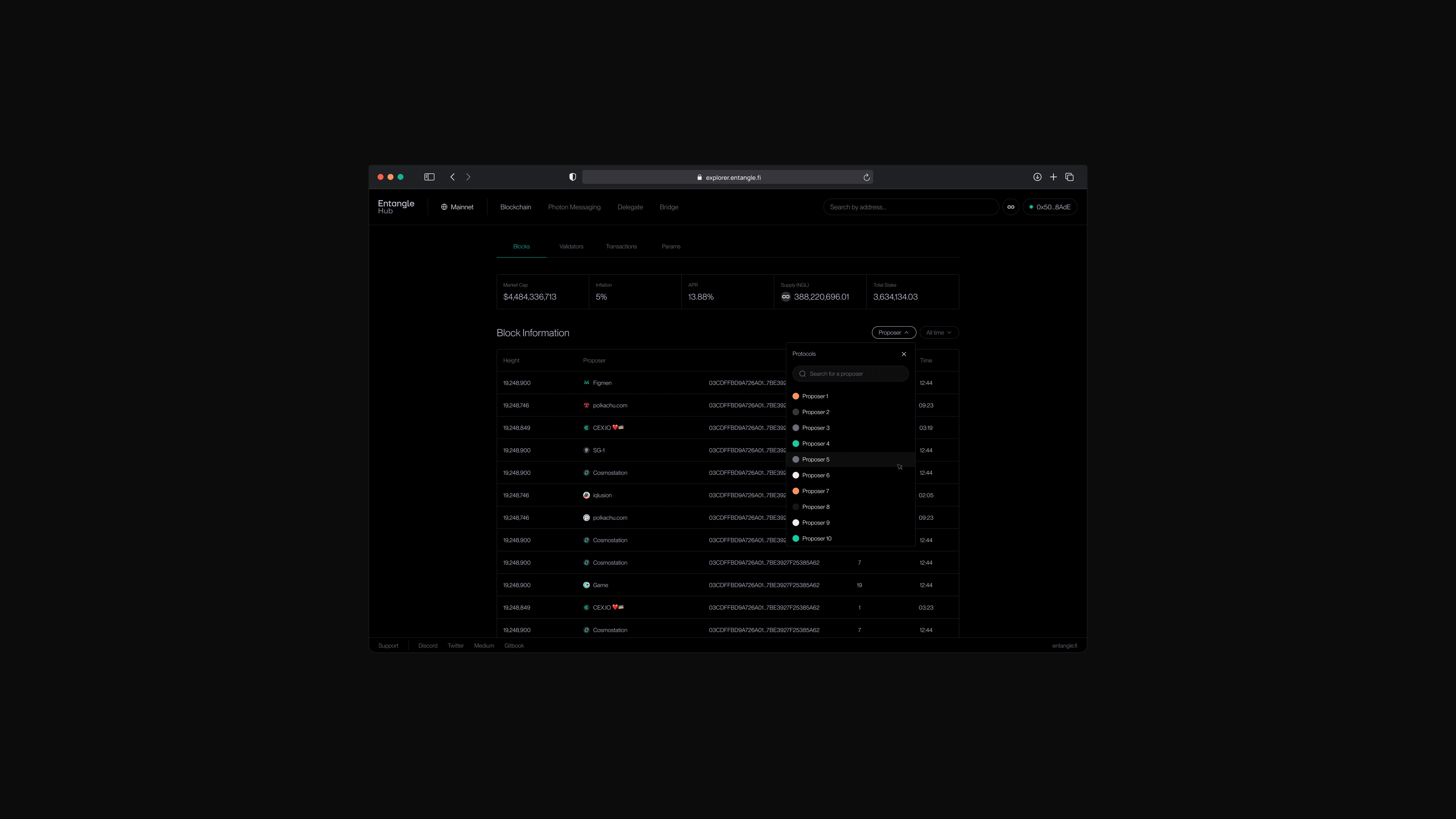Click the magnifier icon in proposer search
Image resolution: width=1456 pixels, height=819 pixels.
click(x=803, y=374)
